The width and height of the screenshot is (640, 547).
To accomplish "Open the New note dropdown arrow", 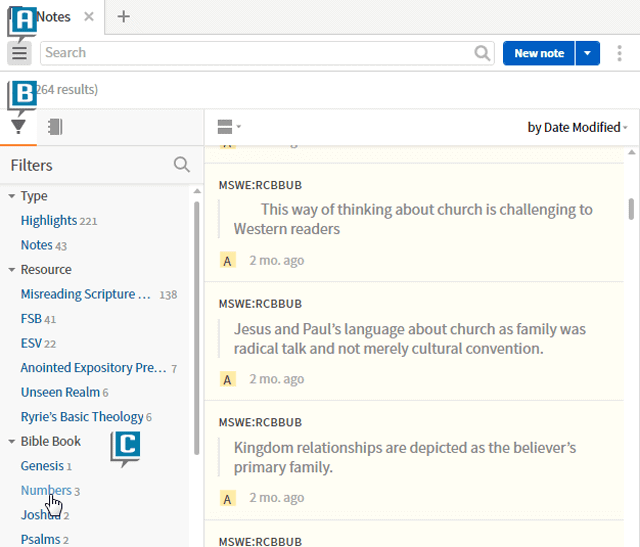I will click(x=587, y=53).
